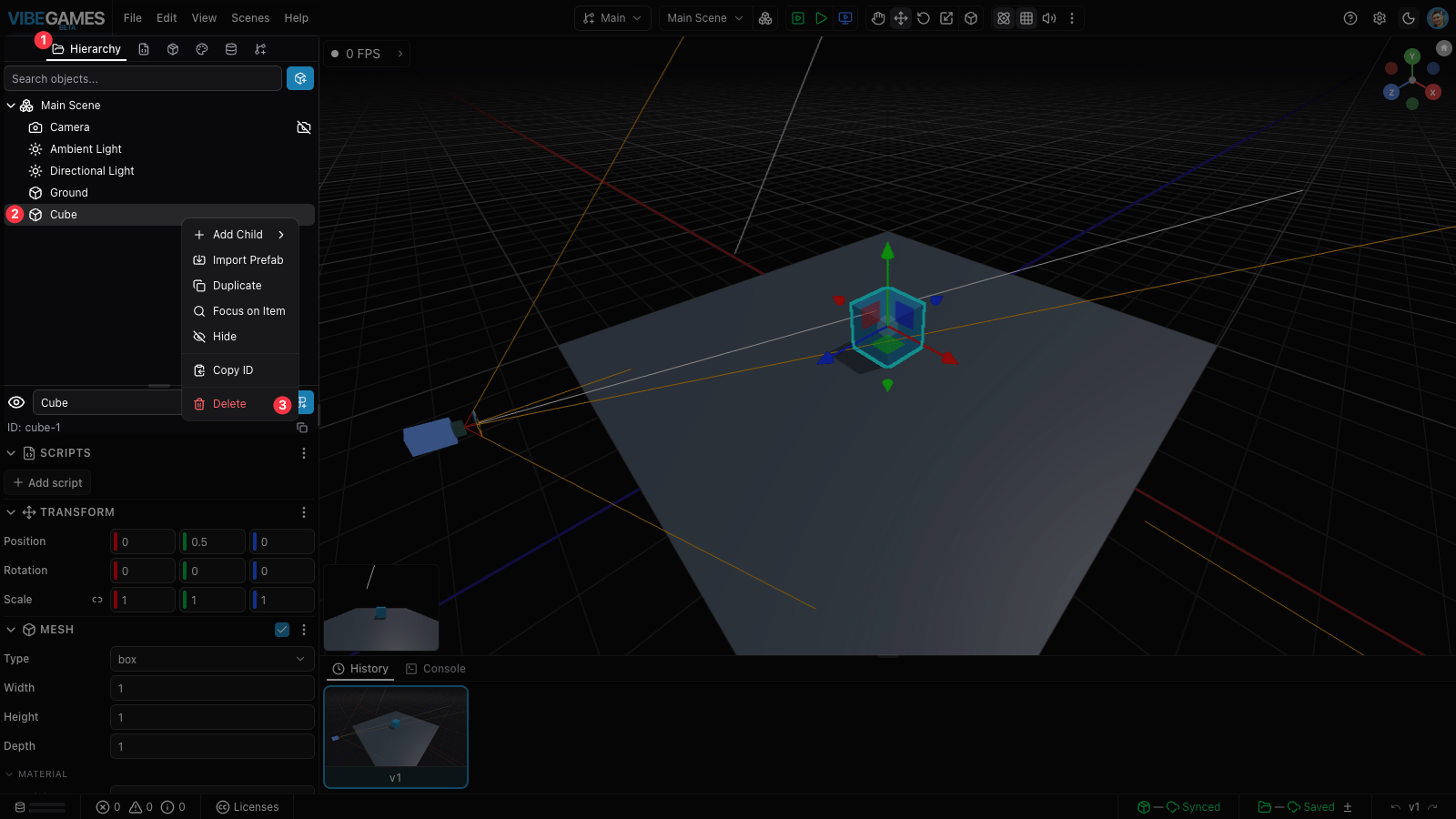Toggle dark mode moon icon
1456x819 pixels.
1409,18
